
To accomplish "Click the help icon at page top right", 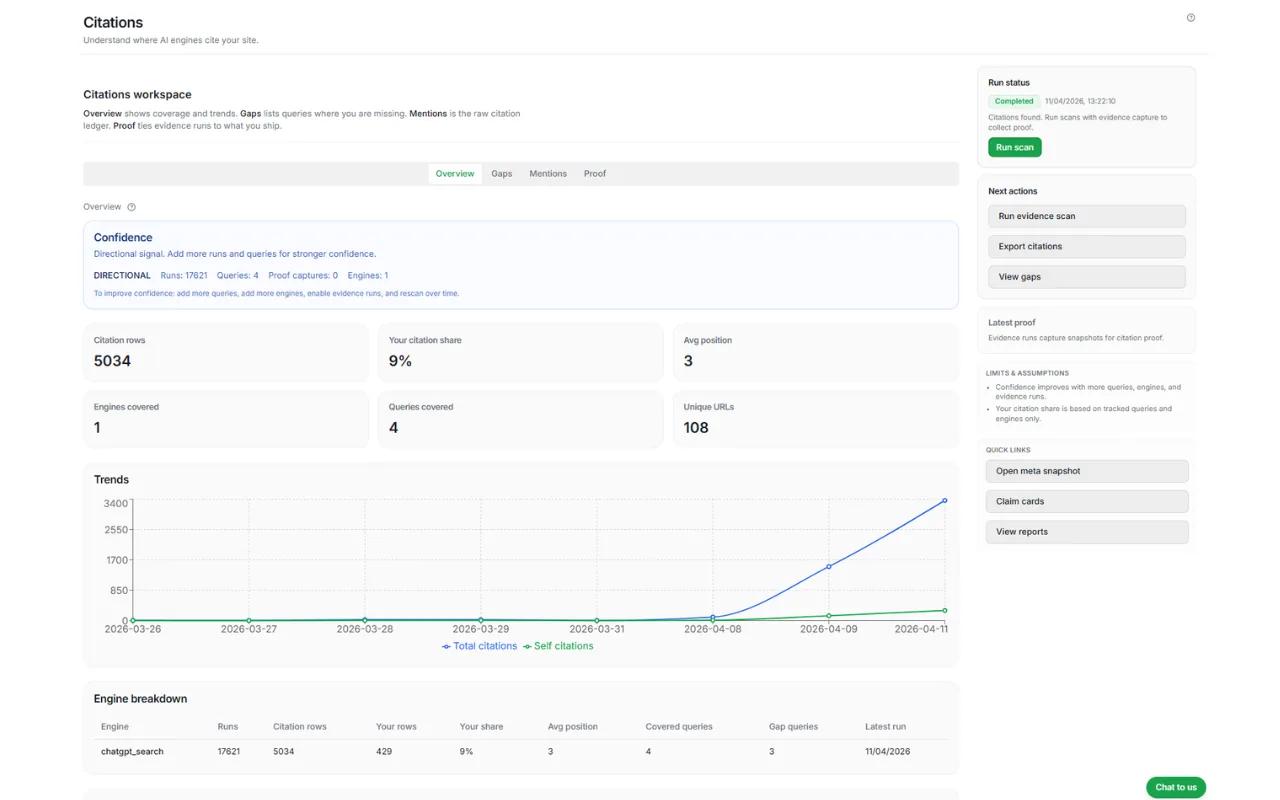I will (1190, 18).
